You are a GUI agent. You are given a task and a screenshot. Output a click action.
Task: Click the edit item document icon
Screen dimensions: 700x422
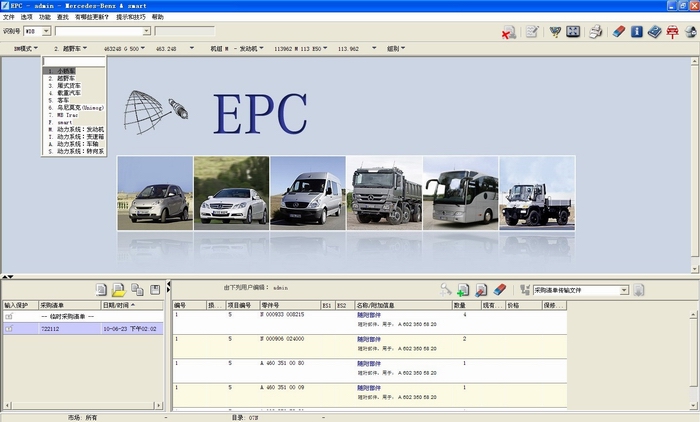click(481, 290)
